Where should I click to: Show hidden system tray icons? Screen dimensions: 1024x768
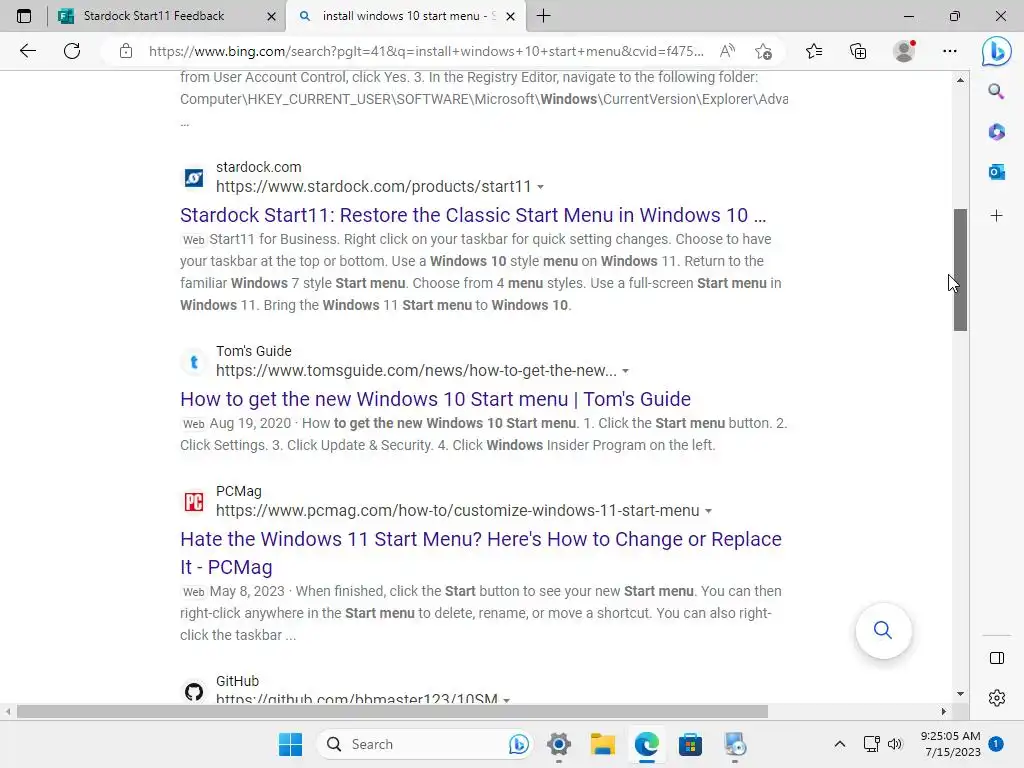pyautogui.click(x=840, y=744)
